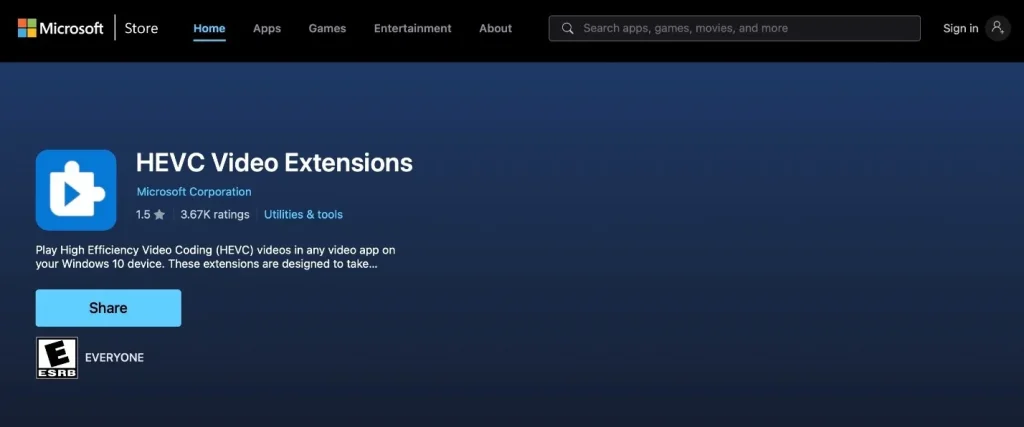This screenshot has width=1024, height=427.
Task: Click the HEVC Video Extensions app icon
Action: click(x=76, y=190)
